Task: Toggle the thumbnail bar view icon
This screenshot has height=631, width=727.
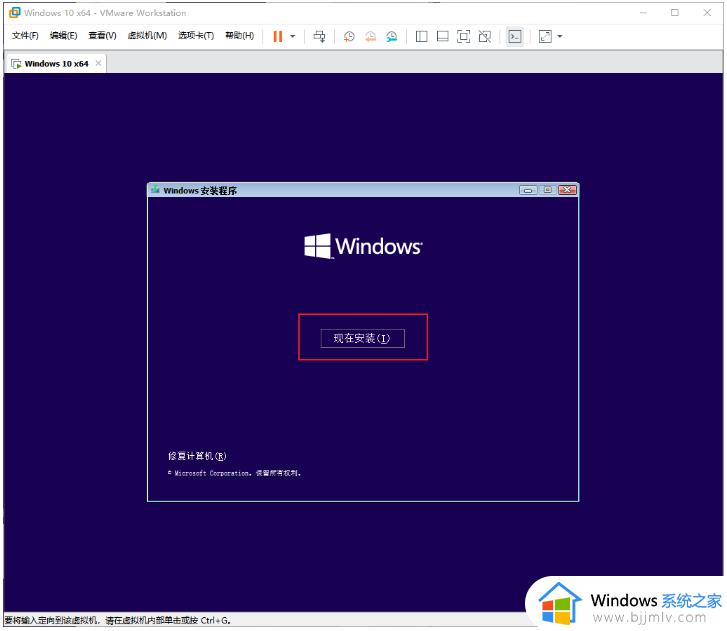Action: pos(443,36)
